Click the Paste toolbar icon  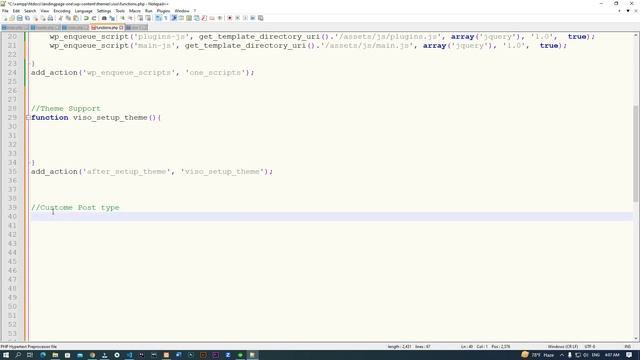[76, 18]
